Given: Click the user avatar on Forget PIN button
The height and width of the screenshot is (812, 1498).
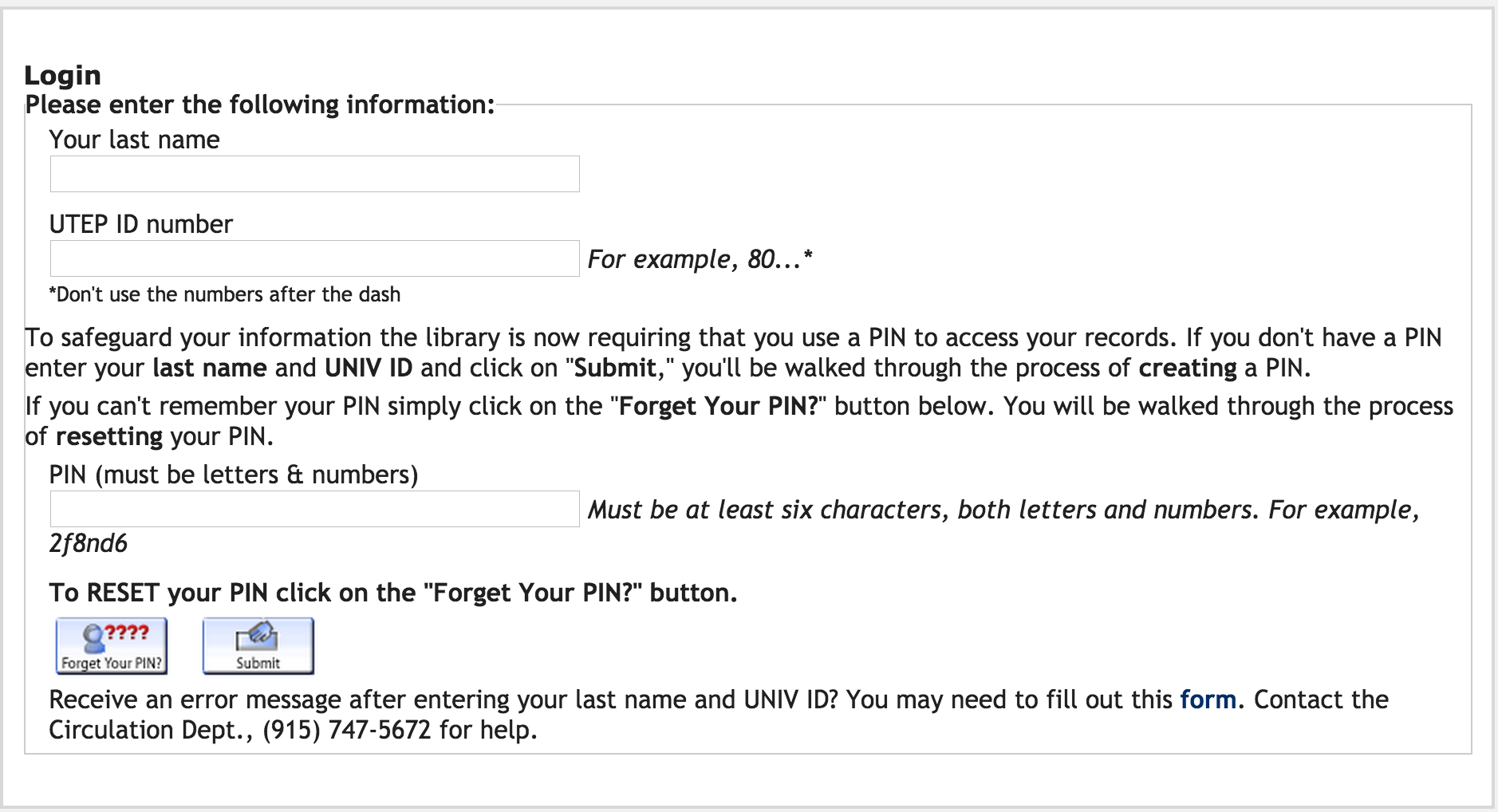Looking at the screenshot, I should (x=93, y=639).
